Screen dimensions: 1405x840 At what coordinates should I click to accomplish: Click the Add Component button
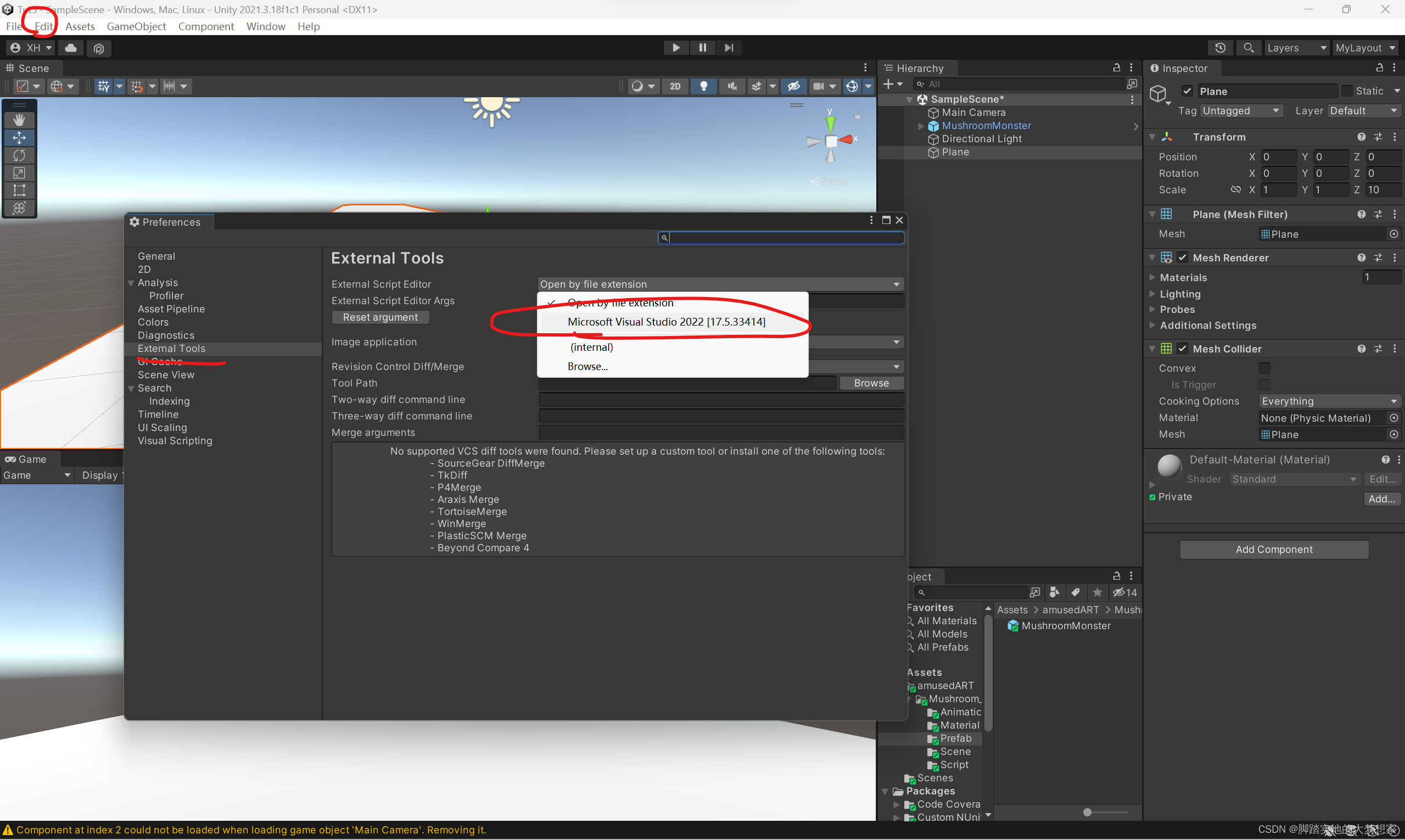(x=1274, y=549)
